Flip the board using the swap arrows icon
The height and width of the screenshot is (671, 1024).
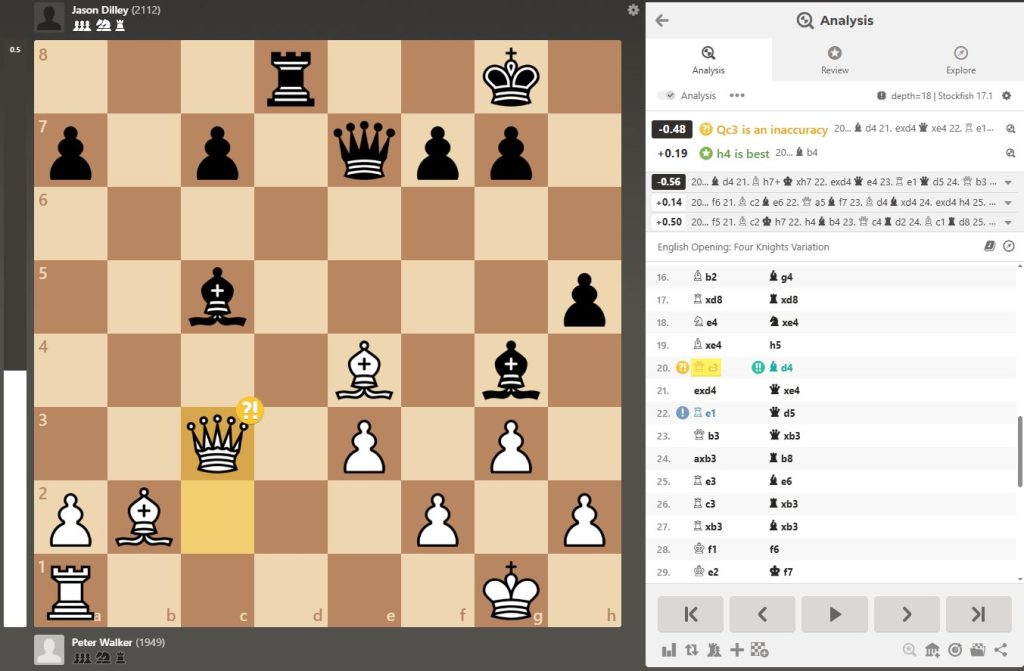pyautogui.click(x=691, y=650)
